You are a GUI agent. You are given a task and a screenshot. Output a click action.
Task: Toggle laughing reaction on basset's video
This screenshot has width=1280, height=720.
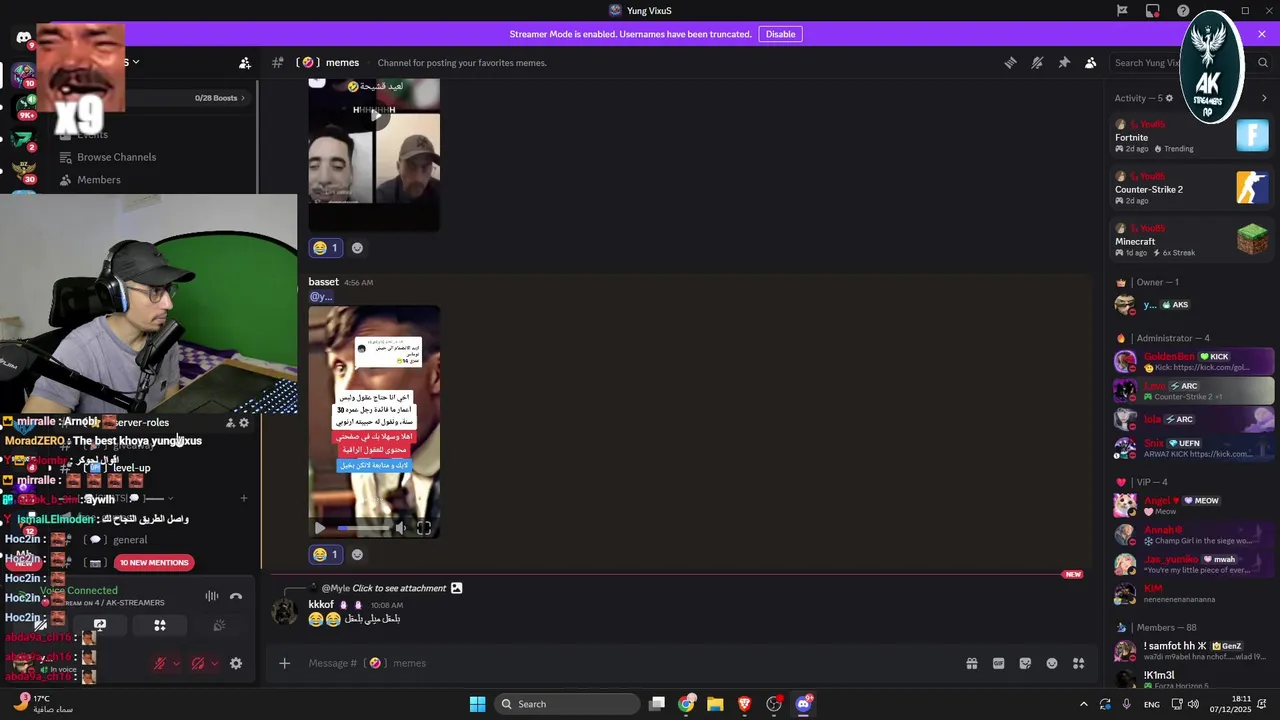click(x=326, y=555)
